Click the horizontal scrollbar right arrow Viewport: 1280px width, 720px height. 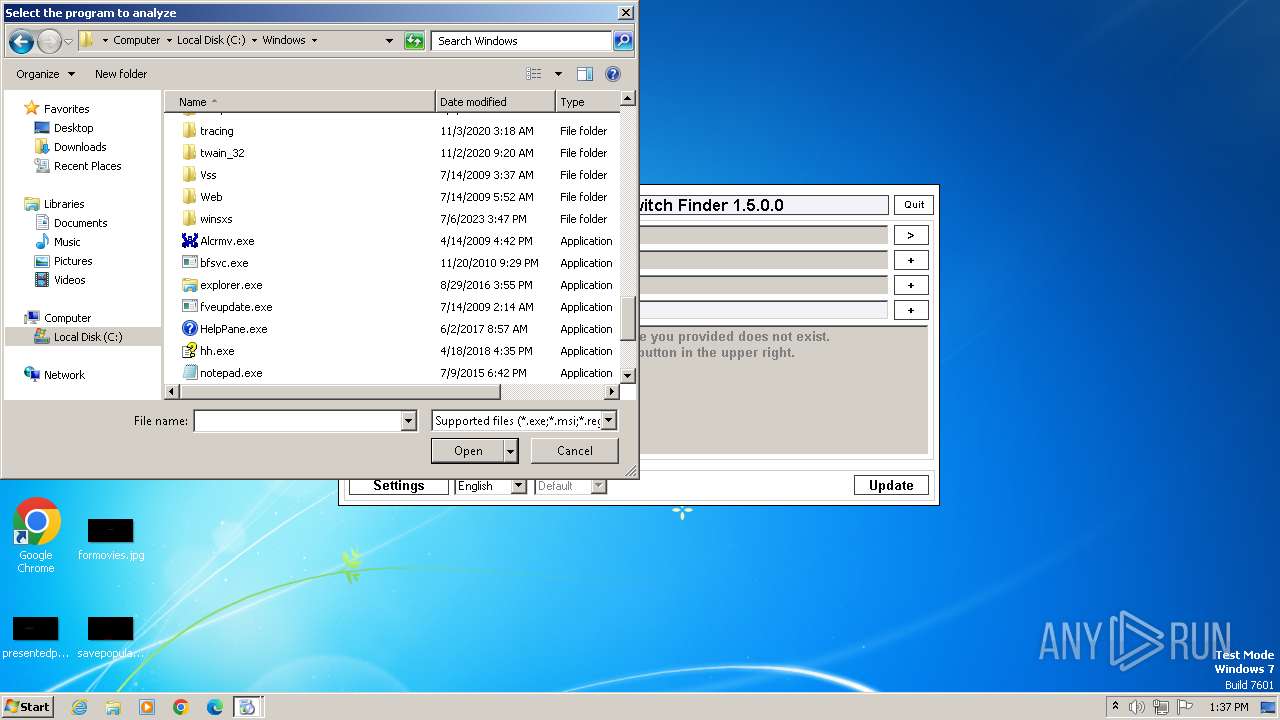tap(612, 392)
